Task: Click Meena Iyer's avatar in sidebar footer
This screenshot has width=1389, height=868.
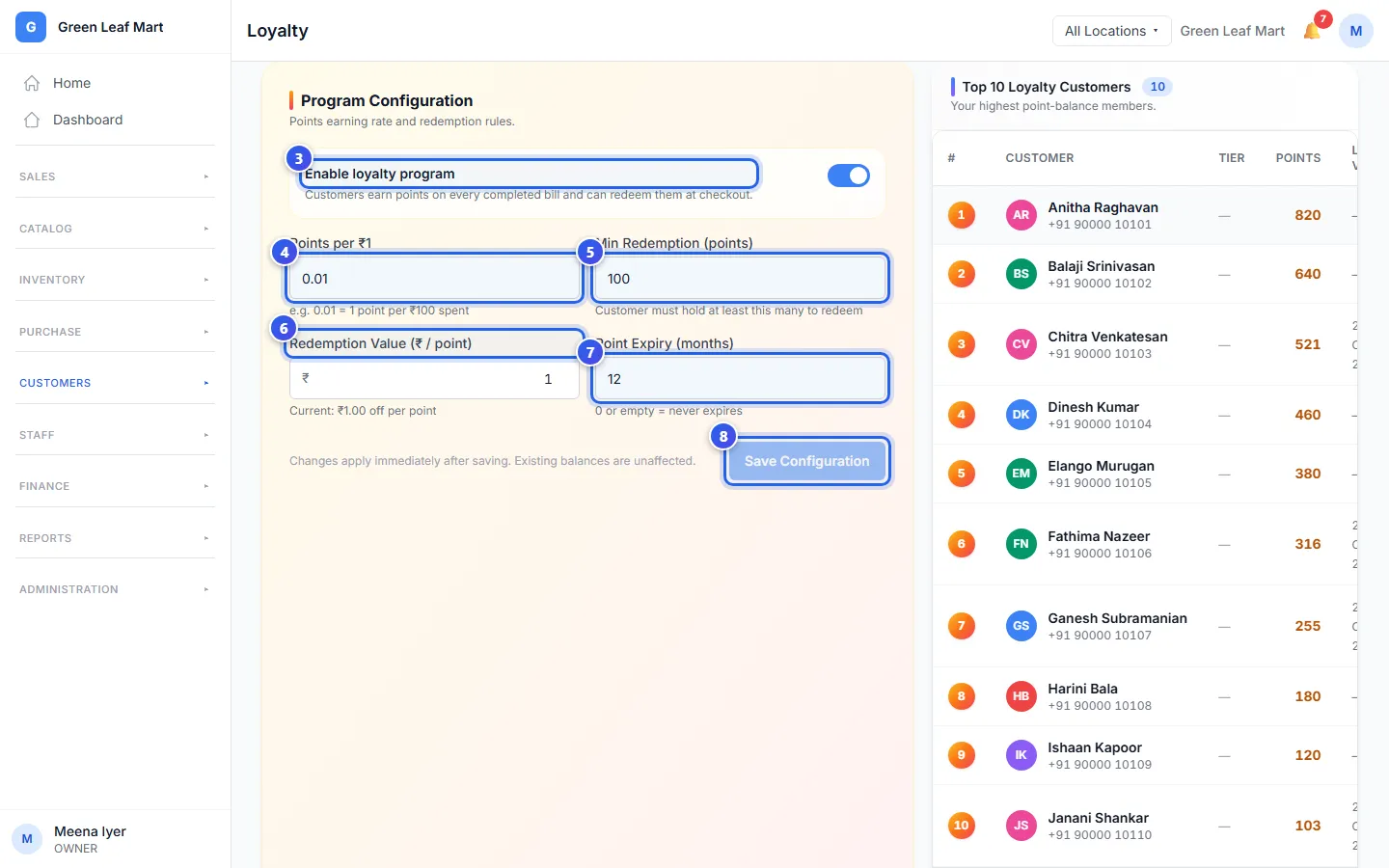Action: point(27,839)
